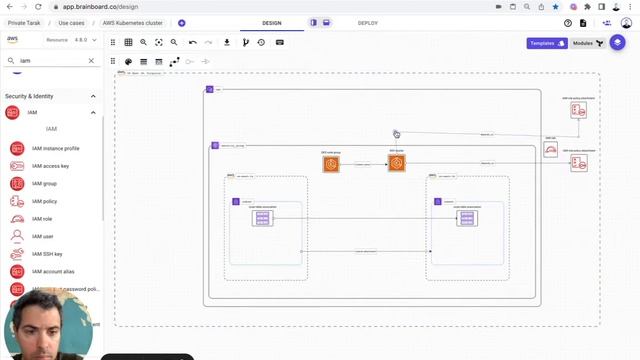The height and width of the screenshot is (360, 640).
Task: Select the lower IAM role policy attachment node
Action: [x=579, y=163]
